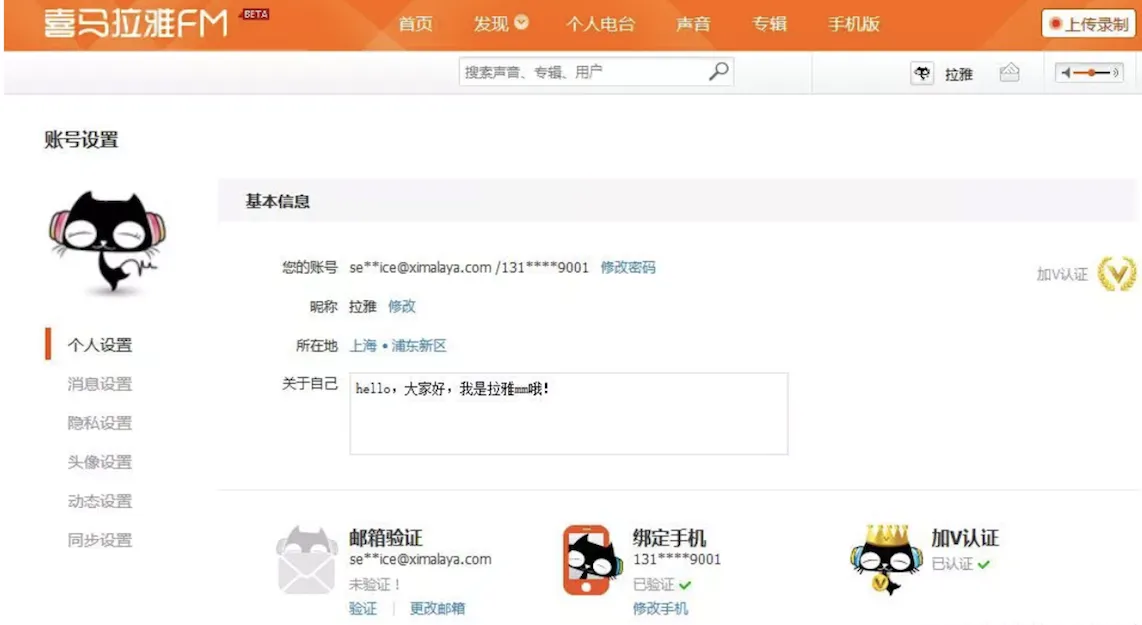Click the small user avatar beside 拉雅
The image size is (1142, 625).
tap(922, 73)
